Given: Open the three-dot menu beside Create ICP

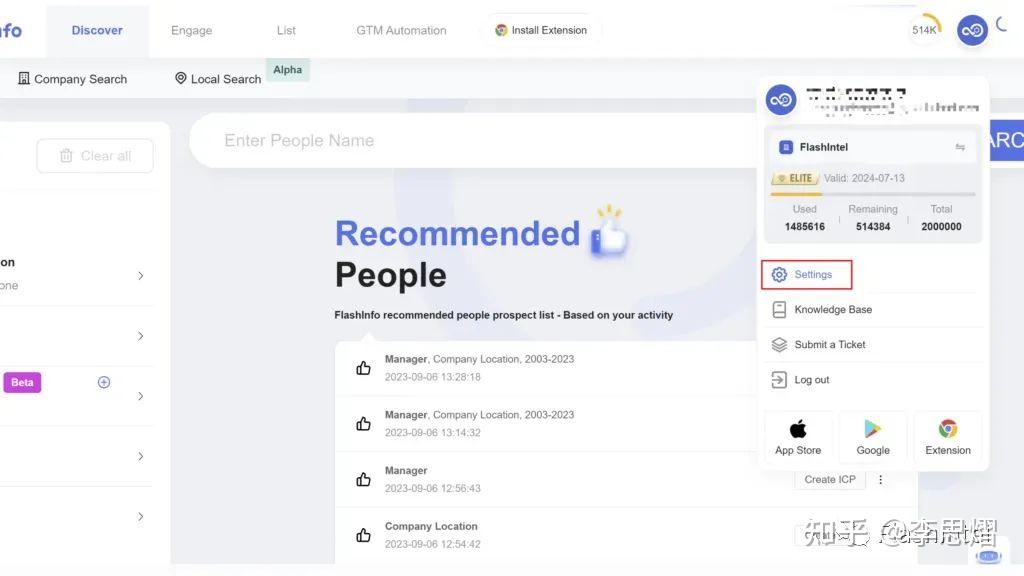Looking at the screenshot, I should [x=880, y=479].
